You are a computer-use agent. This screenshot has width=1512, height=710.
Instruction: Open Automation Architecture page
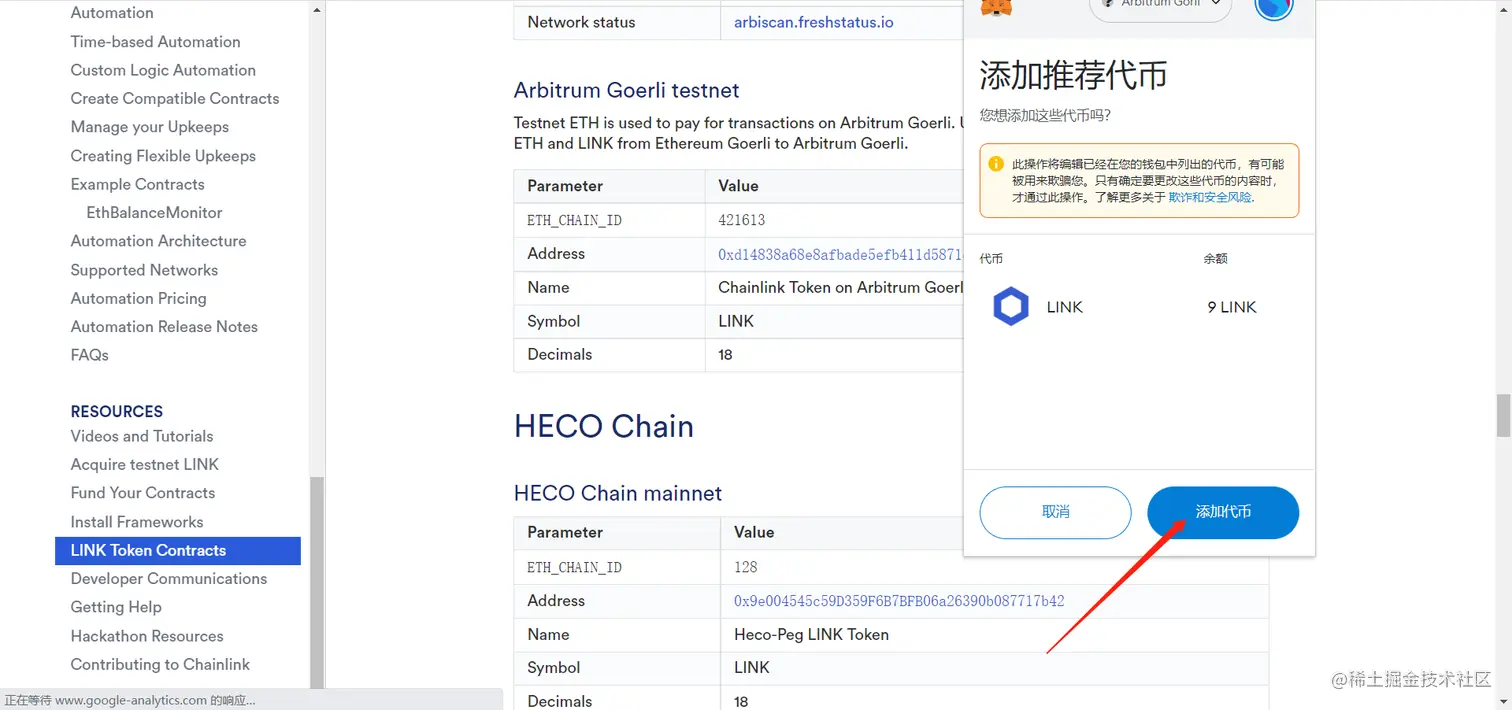pyautogui.click(x=158, y=241)
